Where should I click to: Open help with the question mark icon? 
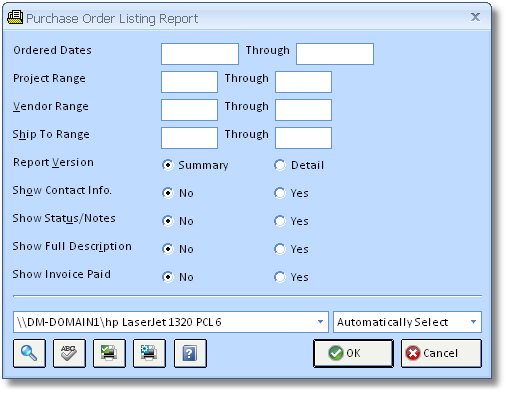point(190,353)
